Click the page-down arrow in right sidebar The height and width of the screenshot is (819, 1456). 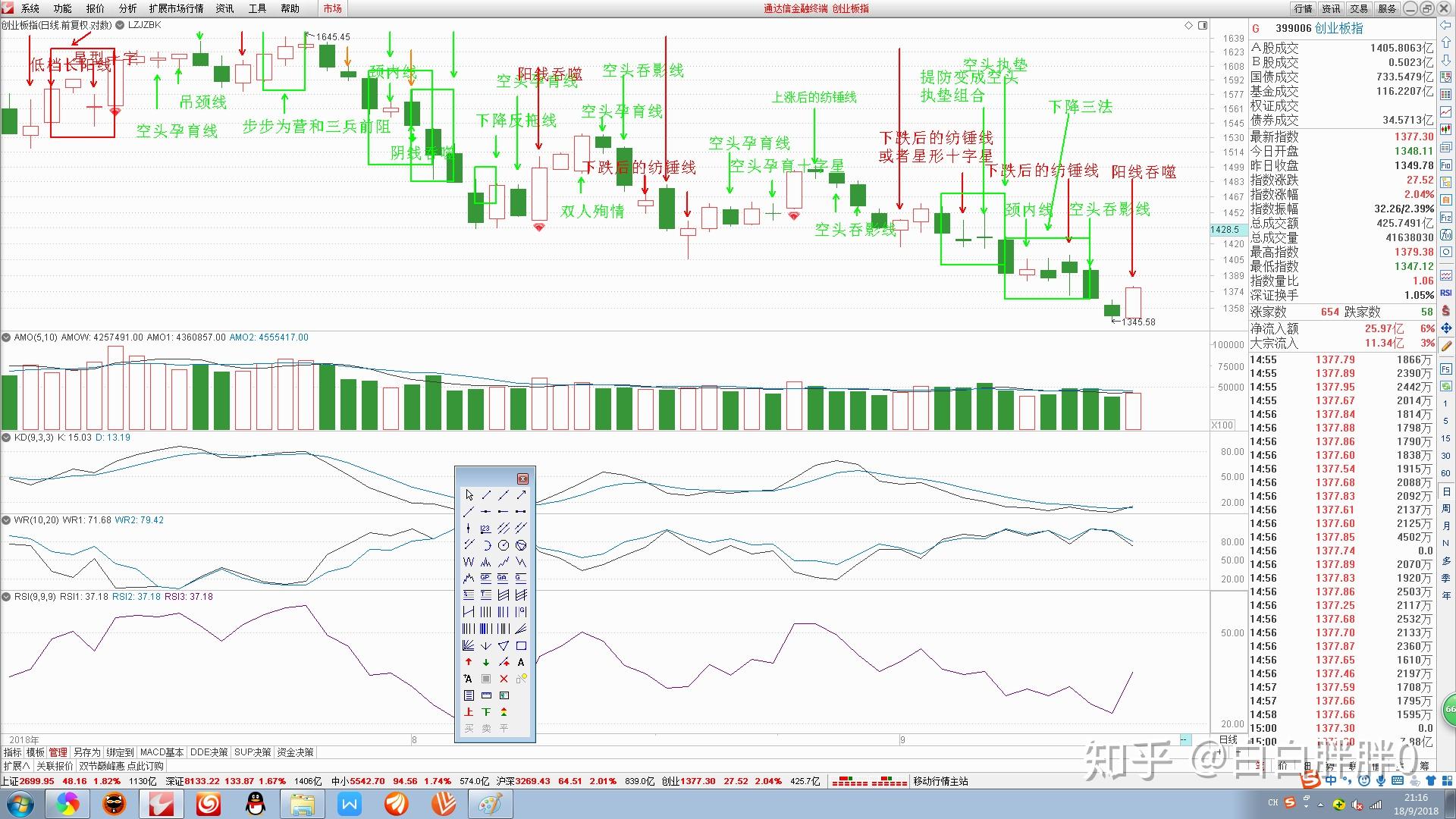(1446, 59)
